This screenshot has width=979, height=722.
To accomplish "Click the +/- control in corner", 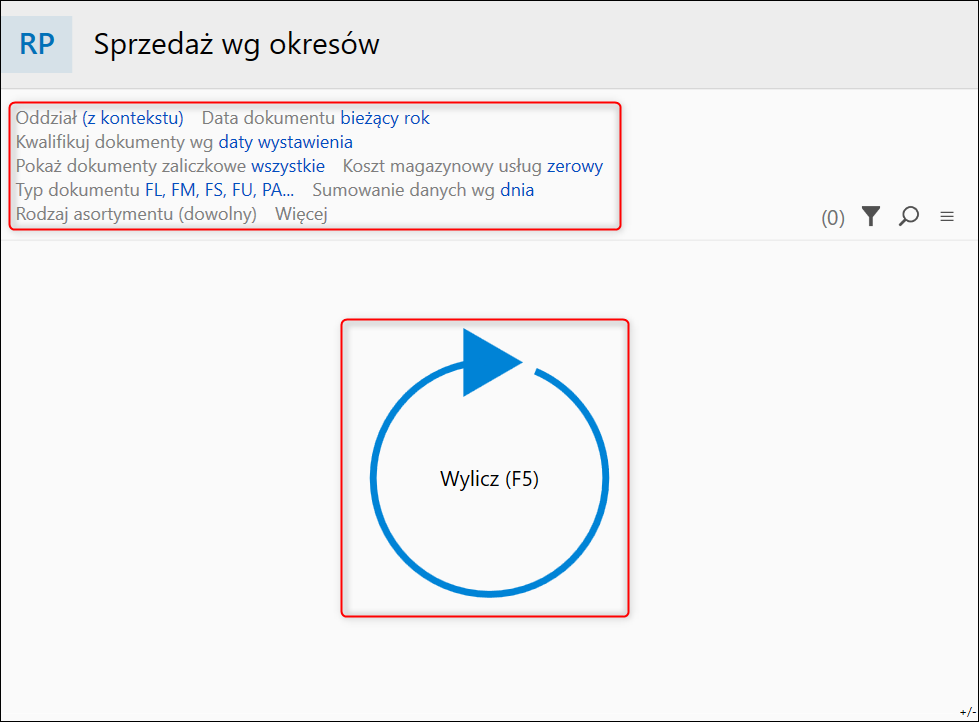I will pos(968,711).
